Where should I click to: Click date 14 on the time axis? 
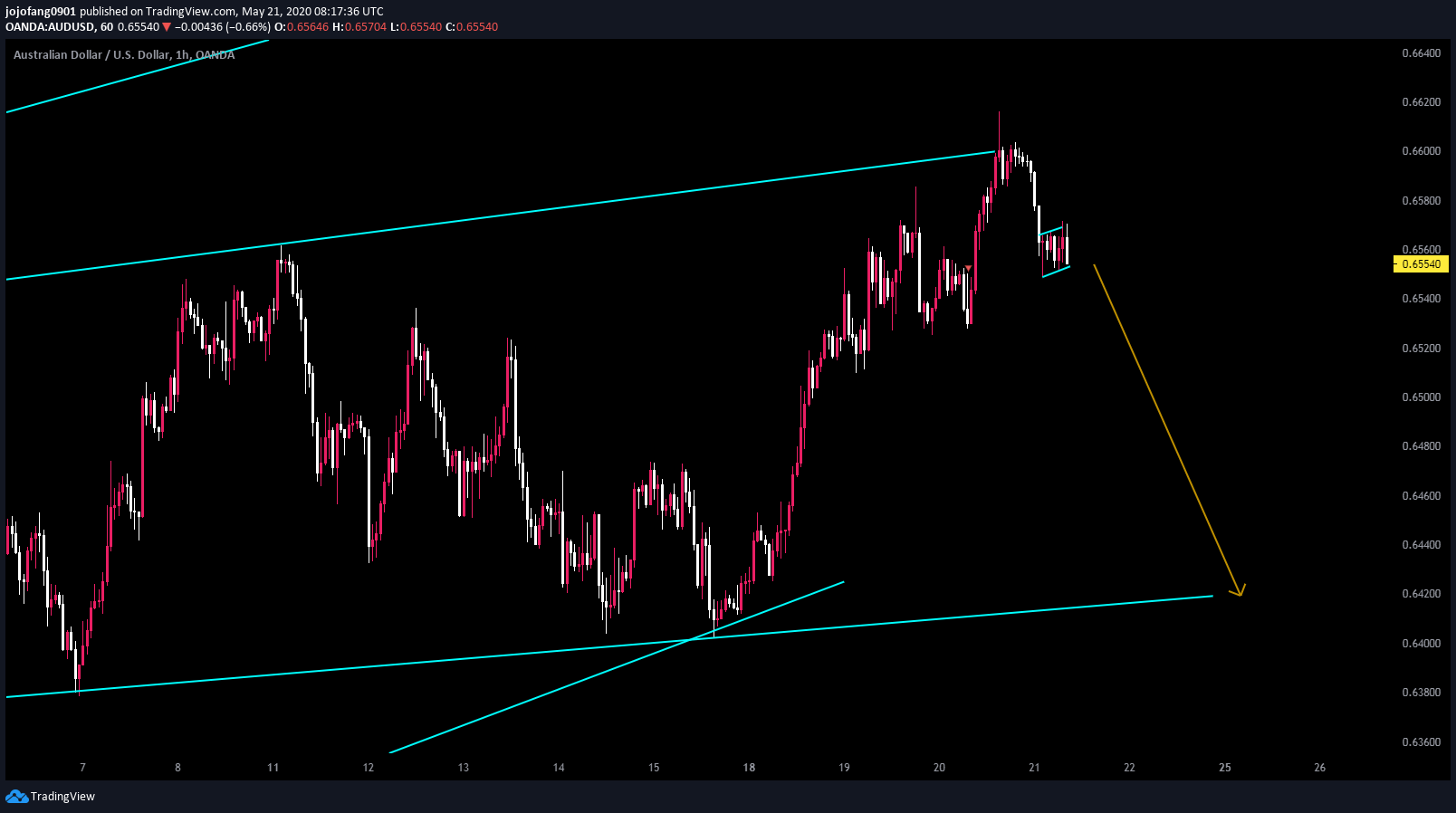click(559, 768)
